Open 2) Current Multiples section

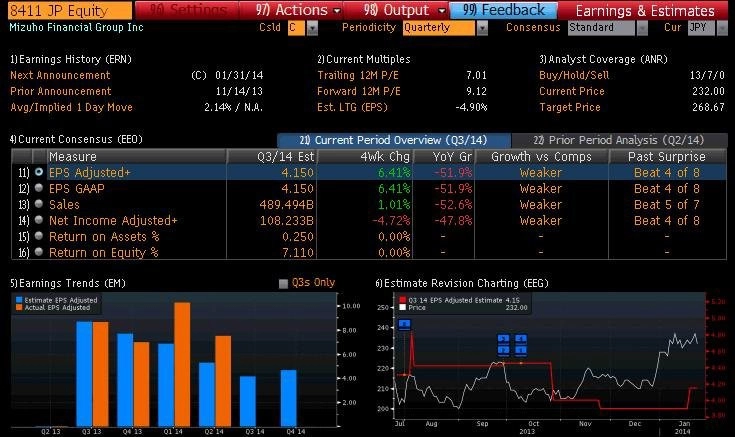(364, 59)
